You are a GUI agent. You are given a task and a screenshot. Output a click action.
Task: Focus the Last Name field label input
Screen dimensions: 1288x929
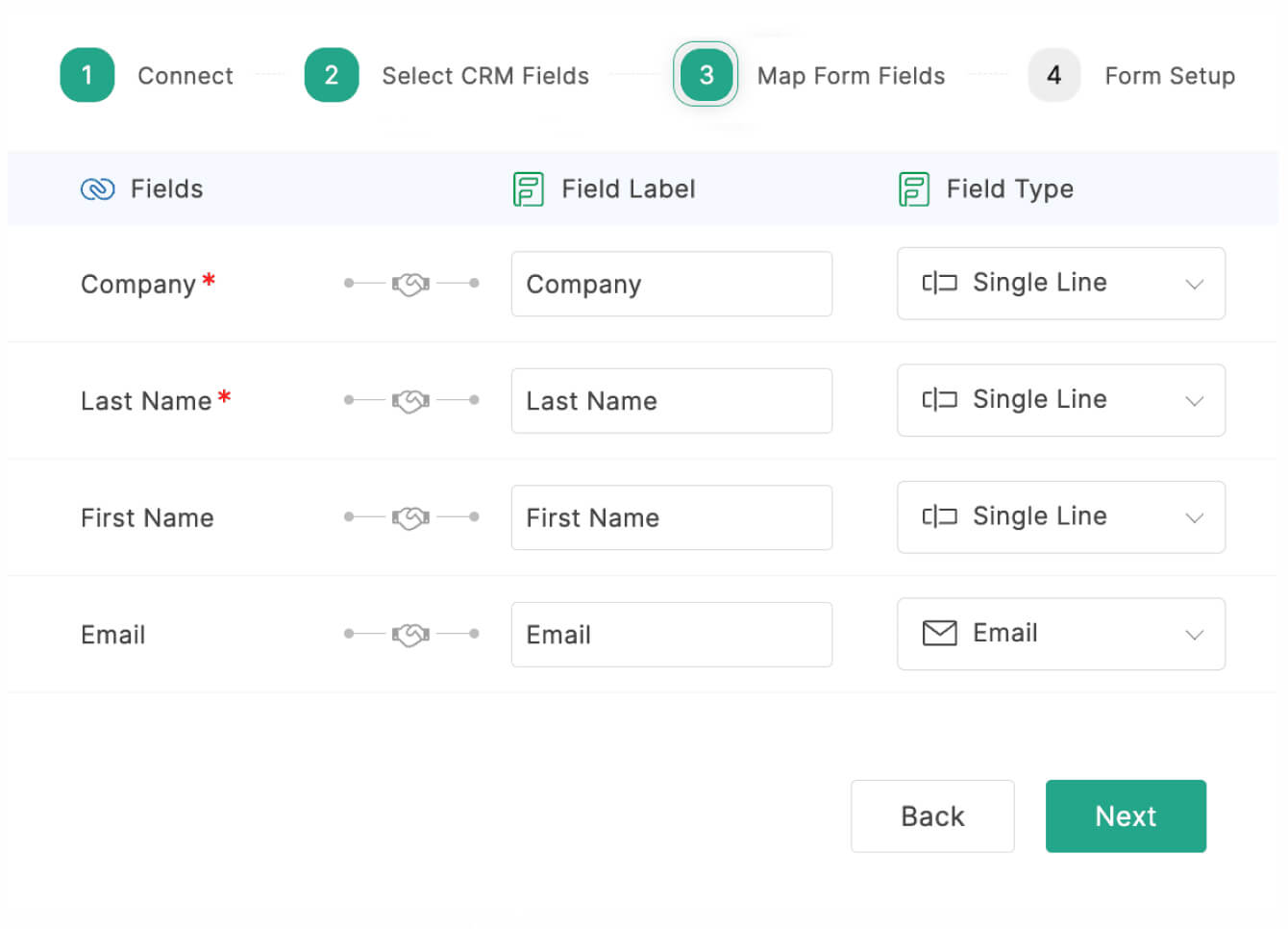671,401
